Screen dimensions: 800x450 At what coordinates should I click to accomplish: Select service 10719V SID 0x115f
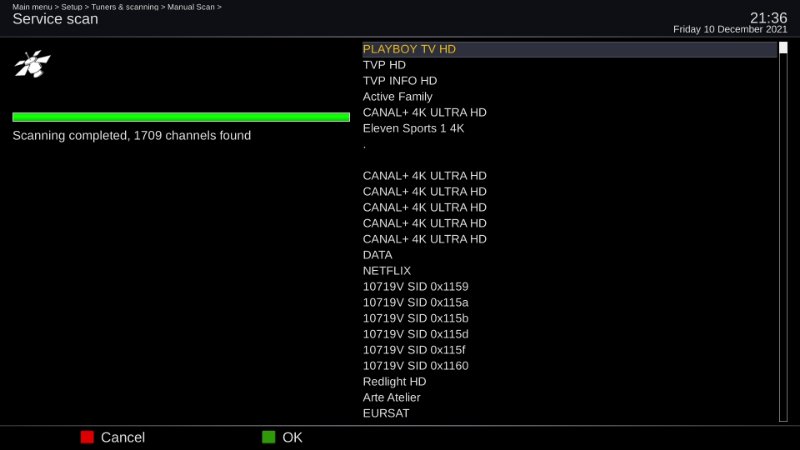tap(569, 349)
